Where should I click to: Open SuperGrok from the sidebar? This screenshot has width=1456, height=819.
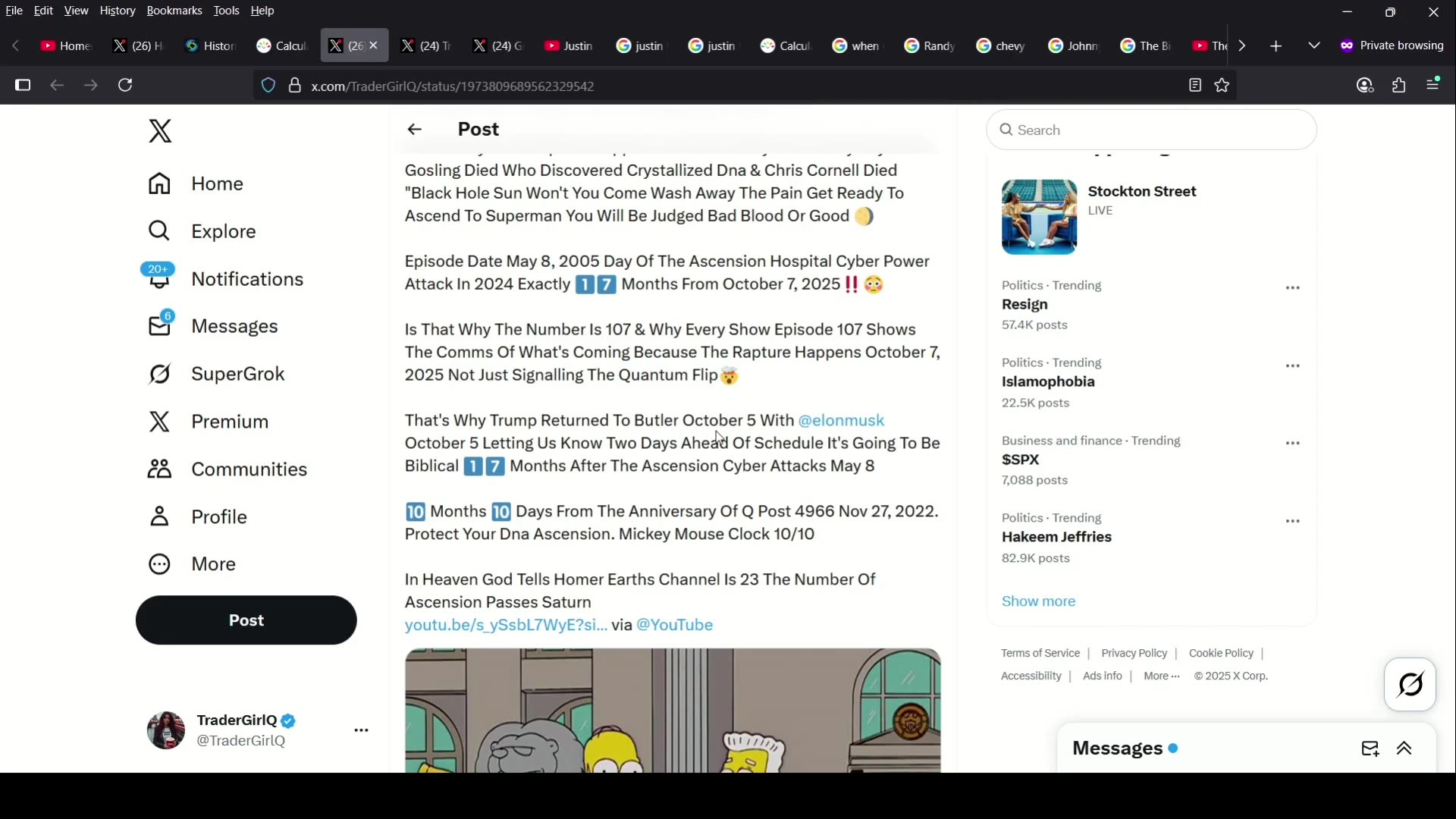pos(216,375)
